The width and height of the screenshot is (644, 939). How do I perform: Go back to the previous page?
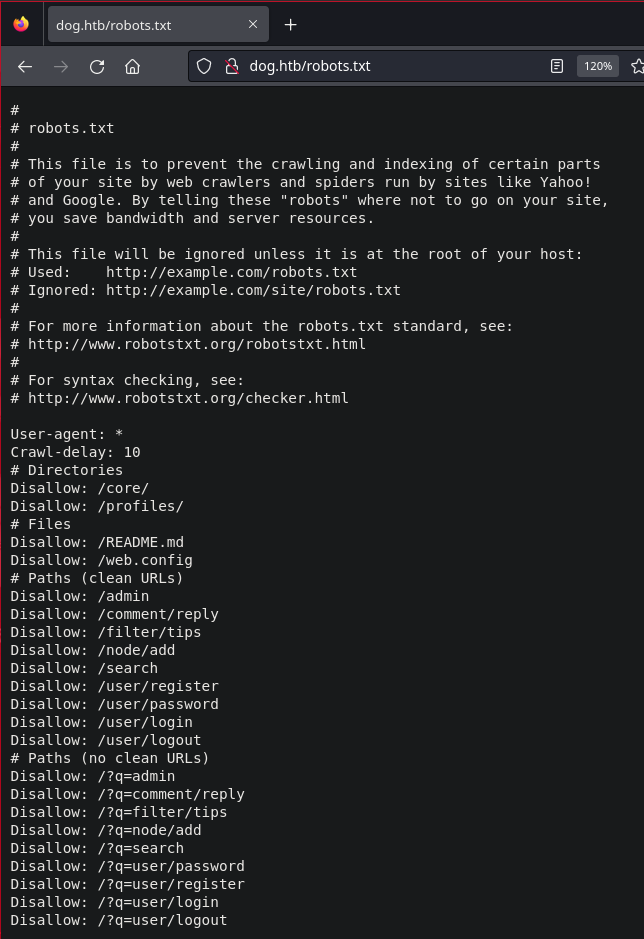(25, 66)
